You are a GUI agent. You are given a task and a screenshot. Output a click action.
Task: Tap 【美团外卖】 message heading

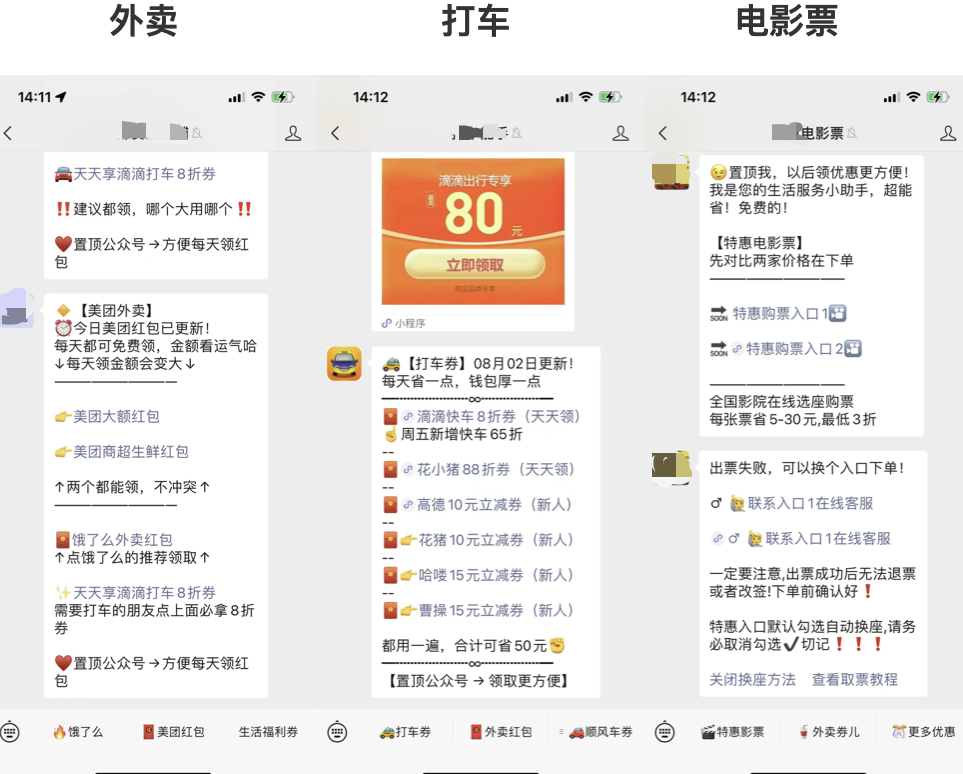(x=115, y=311)
